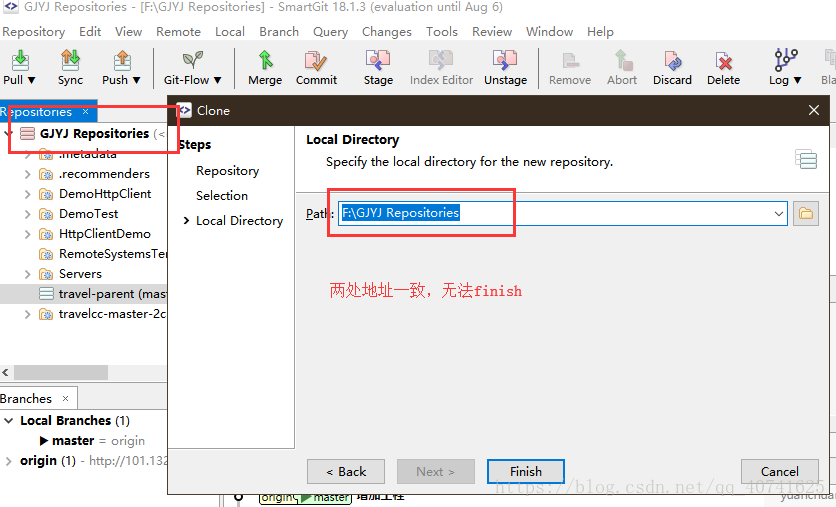
Task: Open the Tools menu
Action: 441,32
